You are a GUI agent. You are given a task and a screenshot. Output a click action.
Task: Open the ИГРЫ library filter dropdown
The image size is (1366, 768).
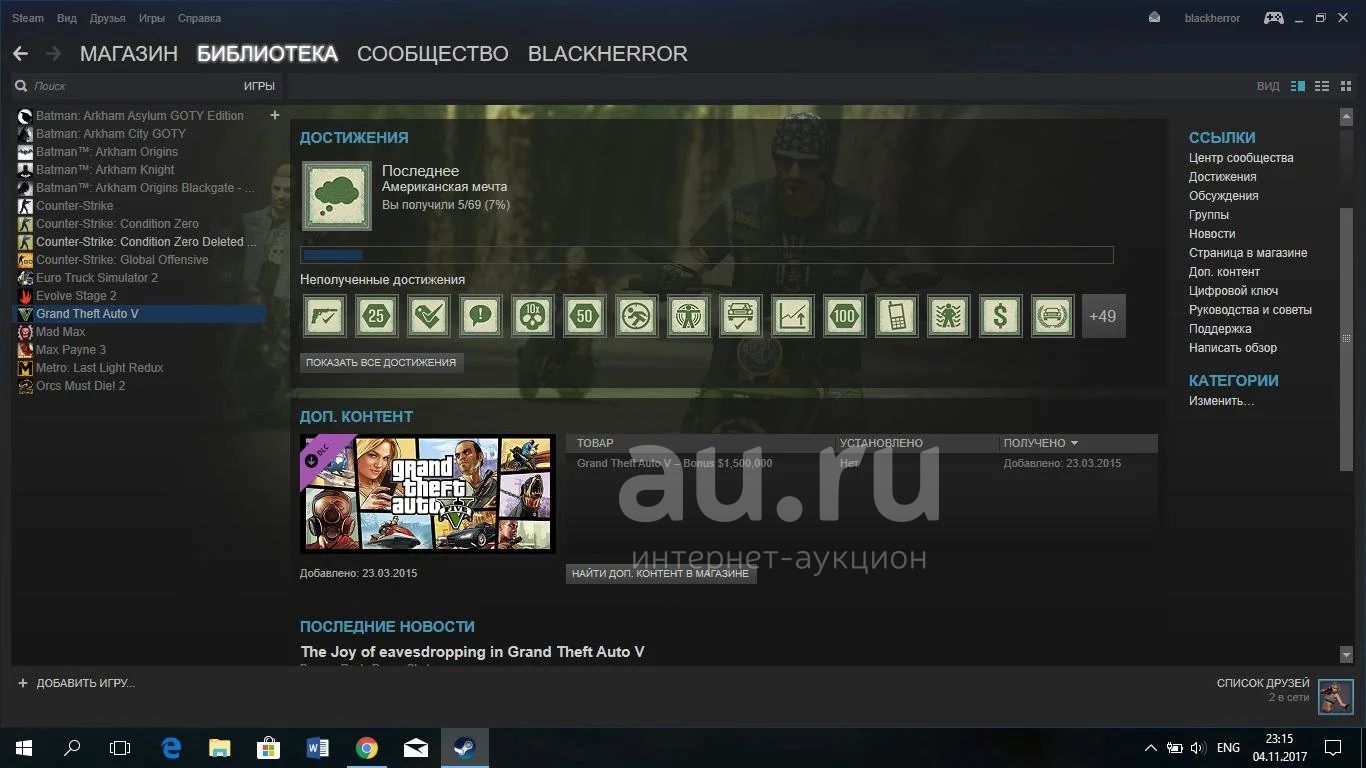coord(259,86)
